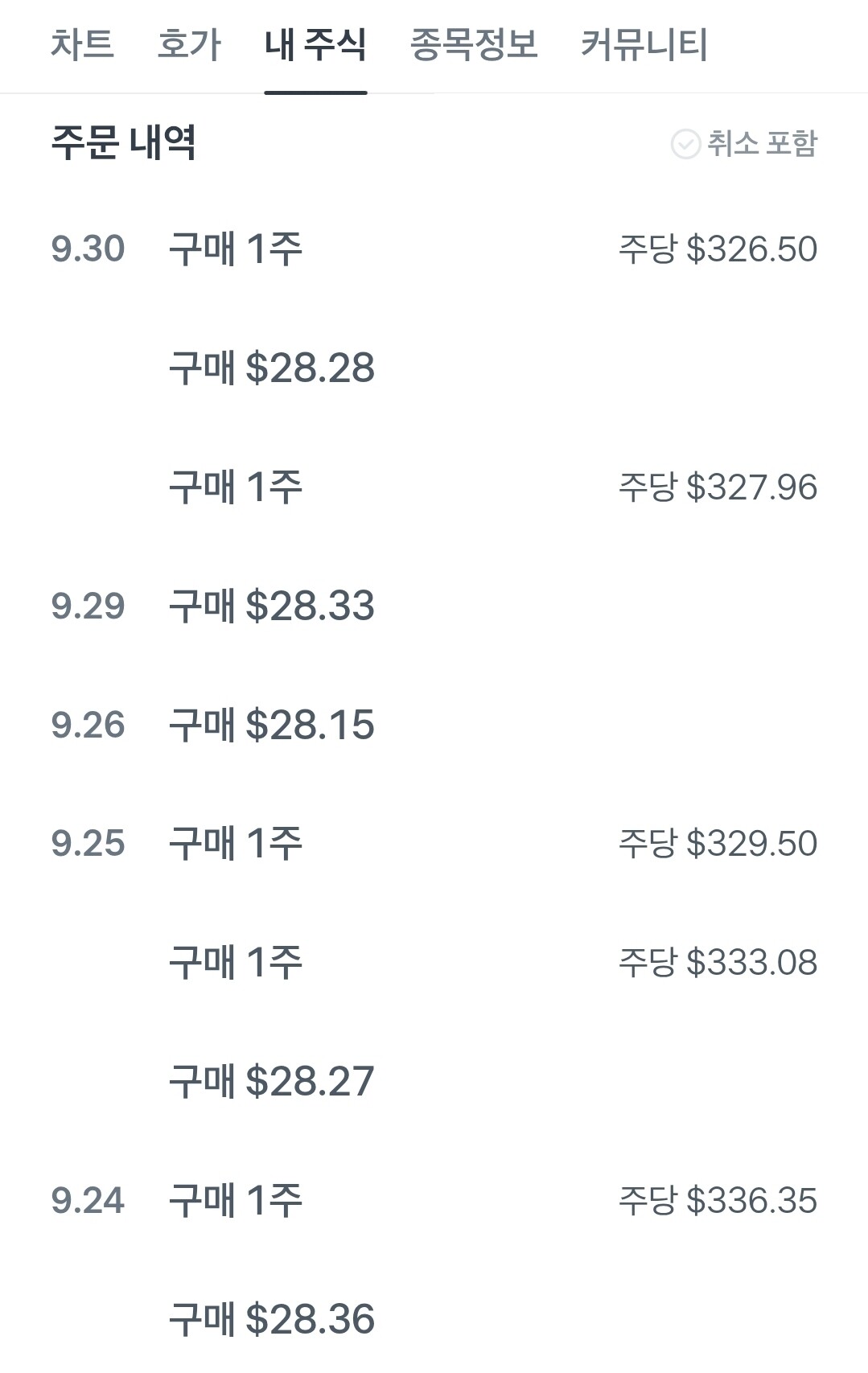The width and height of the screenshot is (868, 1373).
Task: Click the 취소 포함 check circle icon
Action: pos(685,145)
